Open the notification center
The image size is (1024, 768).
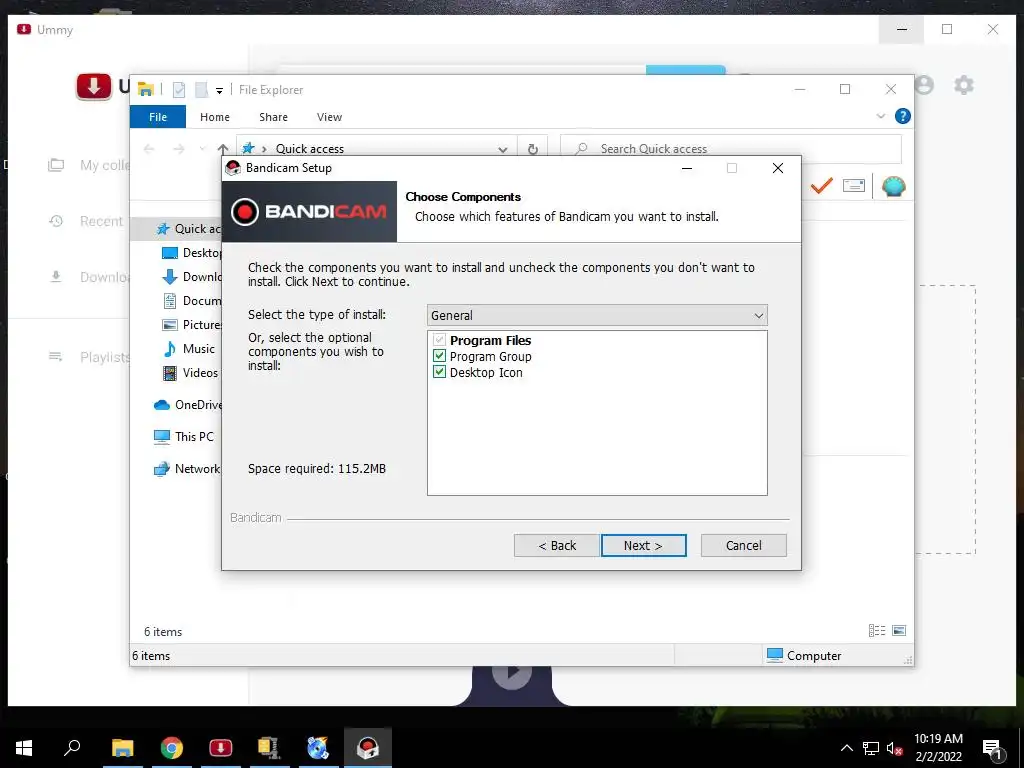pos(992,748)
